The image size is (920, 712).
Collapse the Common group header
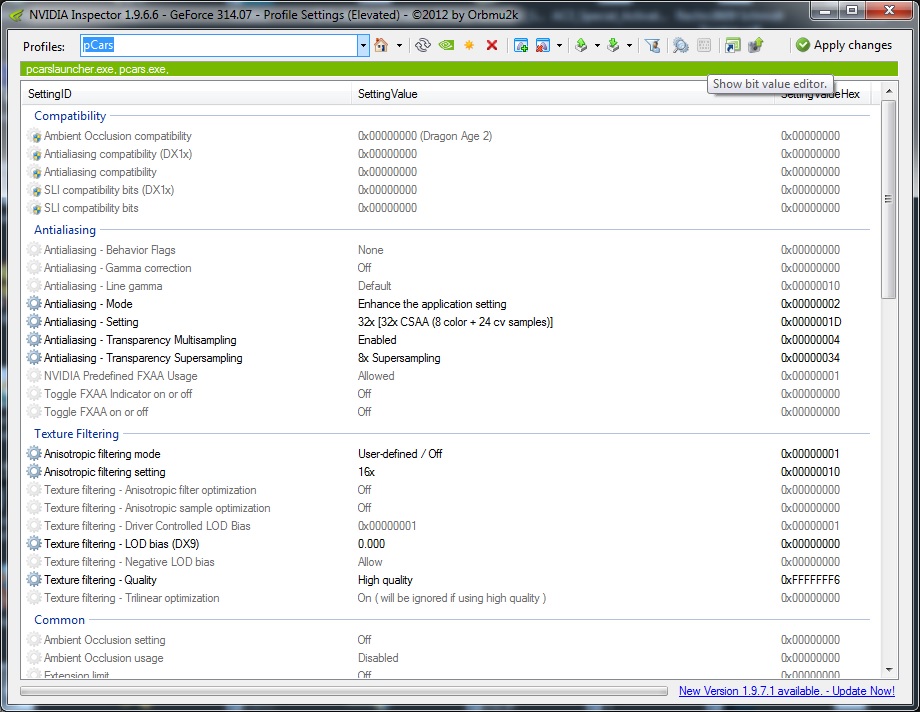tap(59, 620)
